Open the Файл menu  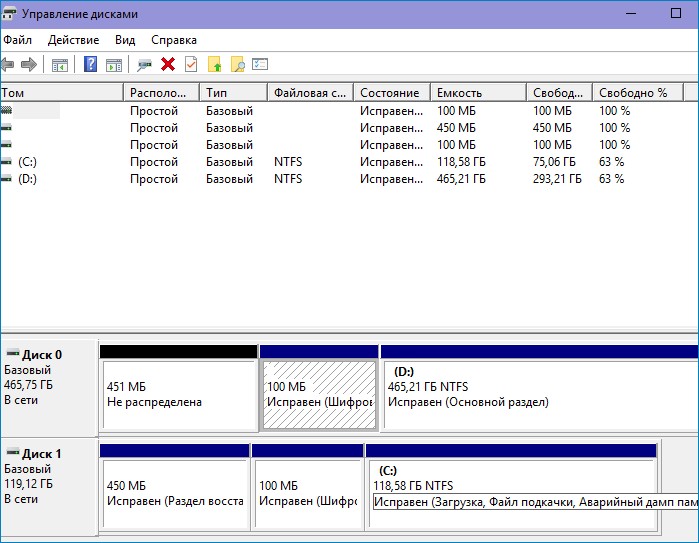(x=17, y=40)
